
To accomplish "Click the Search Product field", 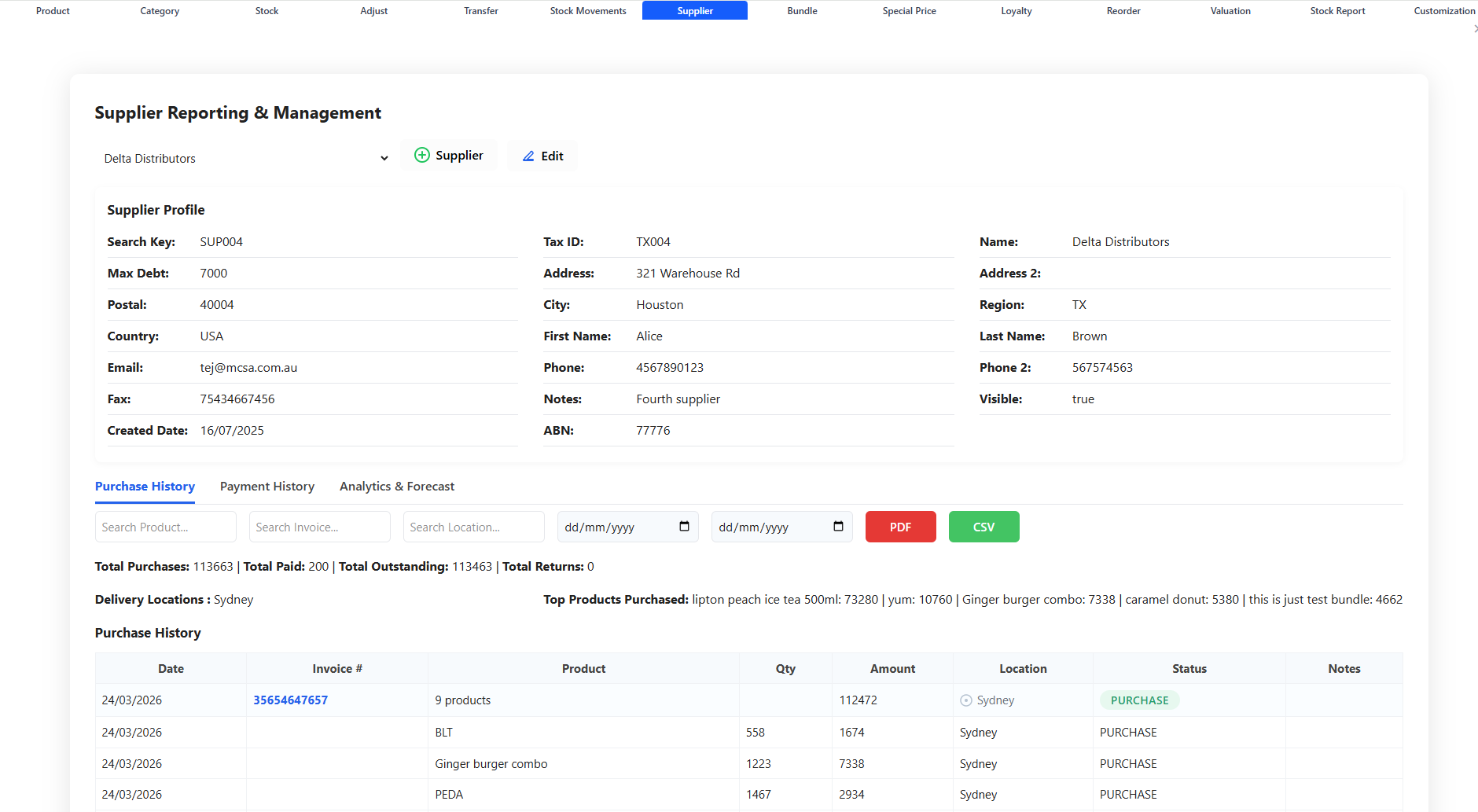I will [166, 527].
